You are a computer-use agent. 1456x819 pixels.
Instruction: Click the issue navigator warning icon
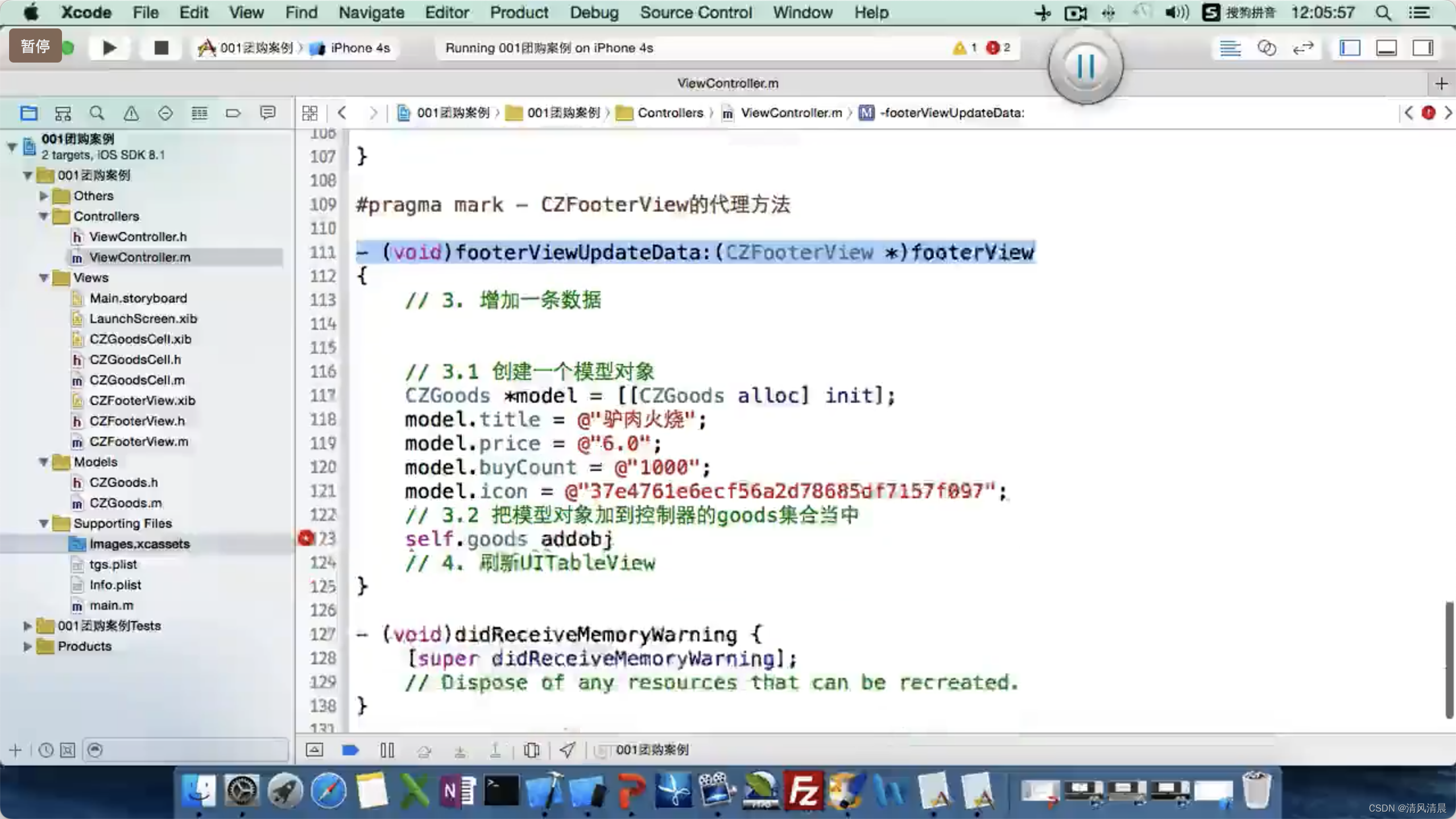(x=132, y=113)
